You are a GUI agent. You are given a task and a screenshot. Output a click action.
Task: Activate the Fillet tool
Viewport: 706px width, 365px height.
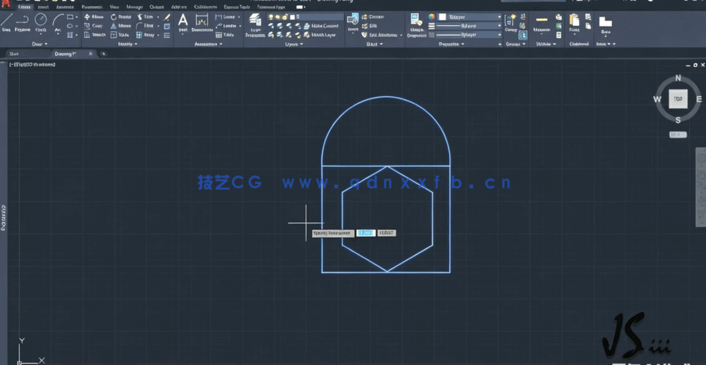pyautogui.click(x=145, y=26)
